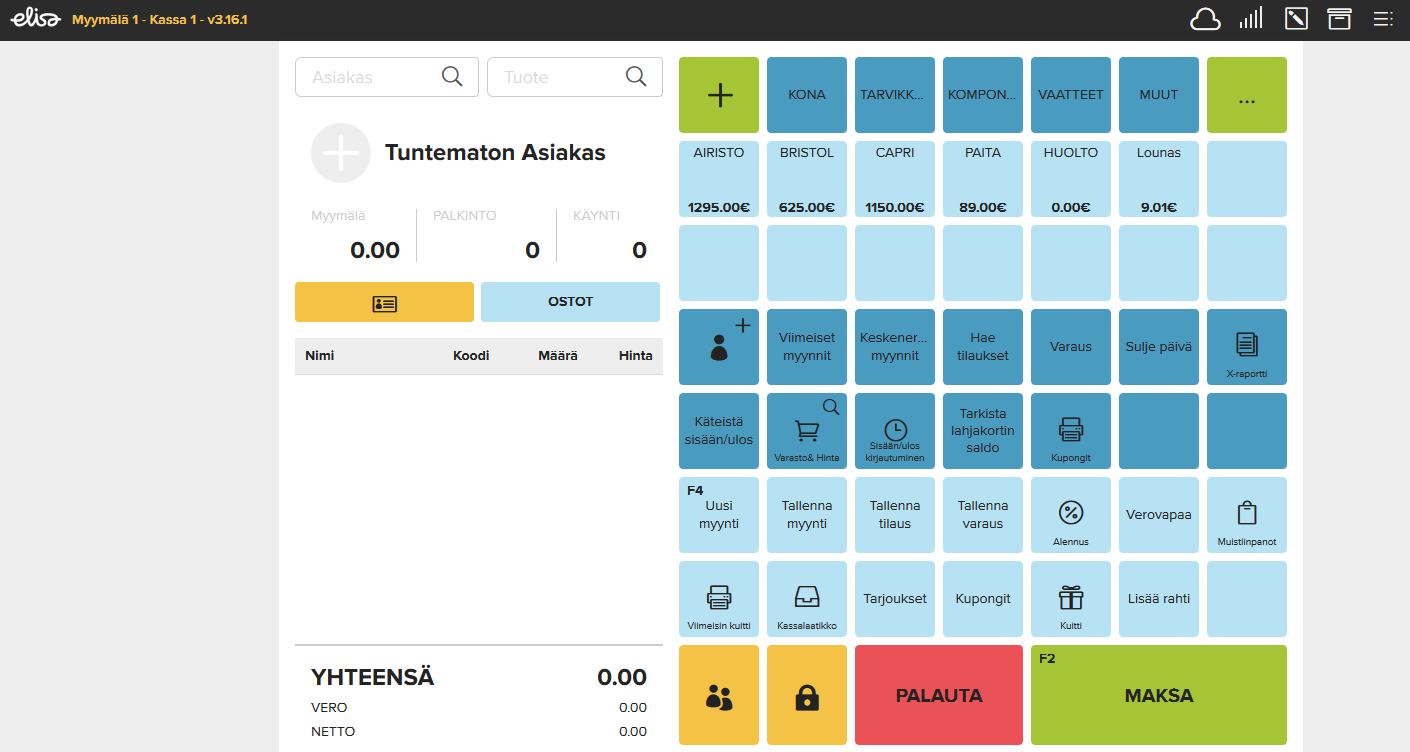Open the archive box icon in top bar
Viewport: 1410px width, 752px height.
(x=1339, y=19)
